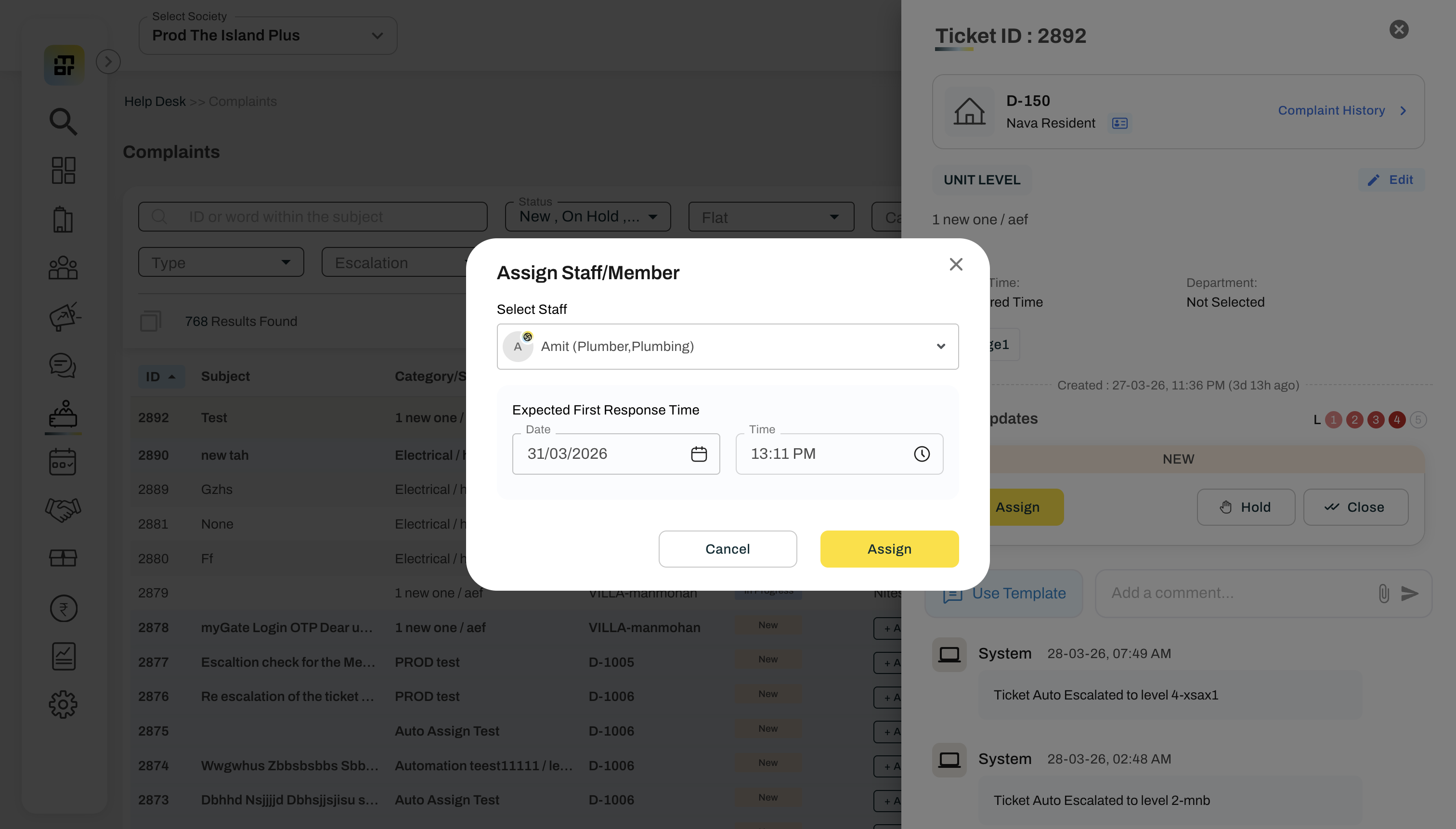Click the Close ticket button
The height and width of the screenshot is (829, 1456).
[1356, 507]
